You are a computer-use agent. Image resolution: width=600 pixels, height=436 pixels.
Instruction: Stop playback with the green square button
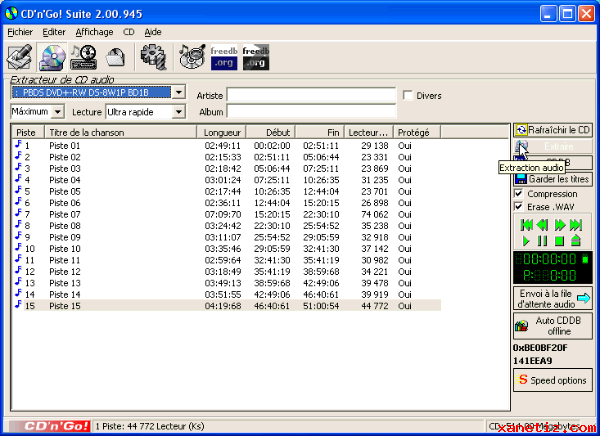click(x=559, y=241)
